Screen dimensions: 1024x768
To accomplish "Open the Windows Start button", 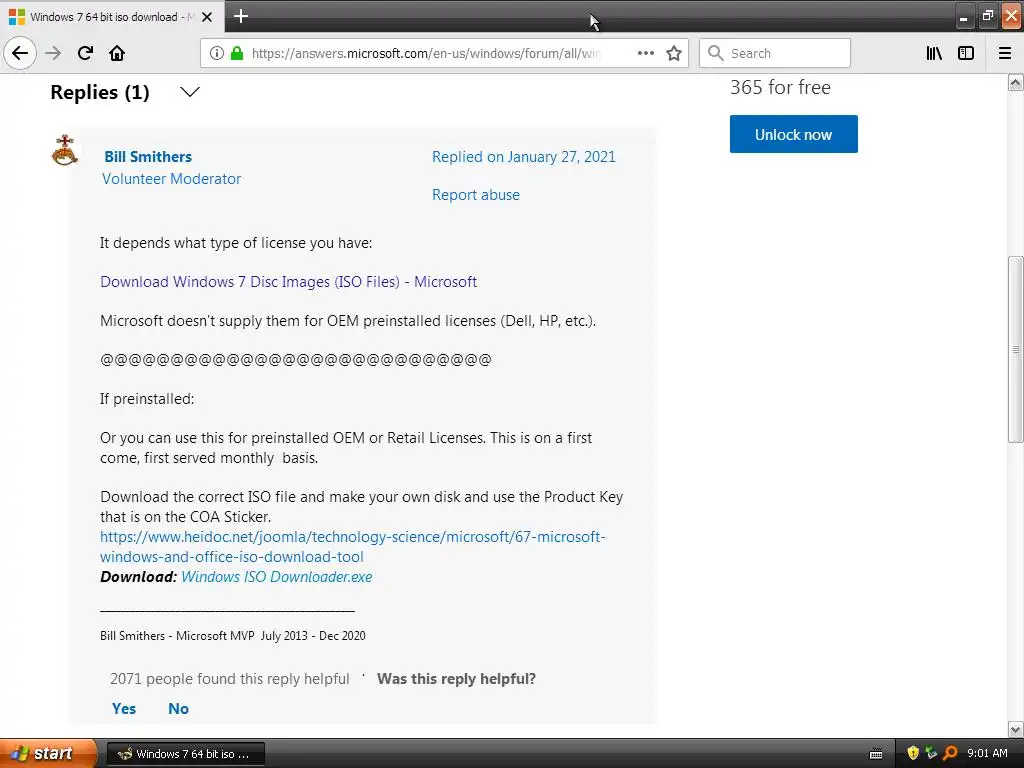I will coord(48,754).
